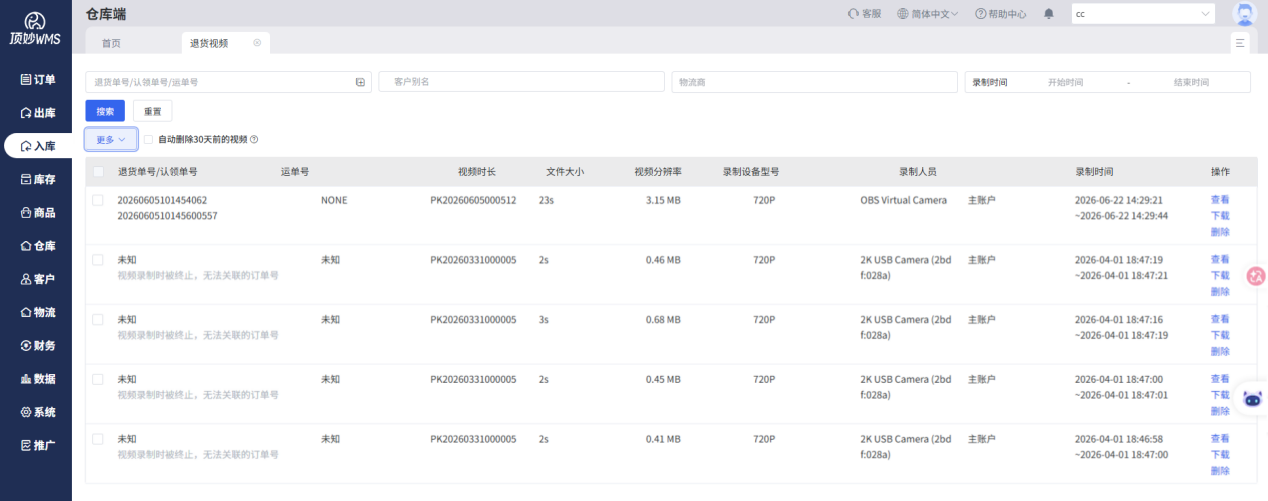1268x501 pixels.
Task: Open the 出库 sidebar menu
Action: coord(37,113)
